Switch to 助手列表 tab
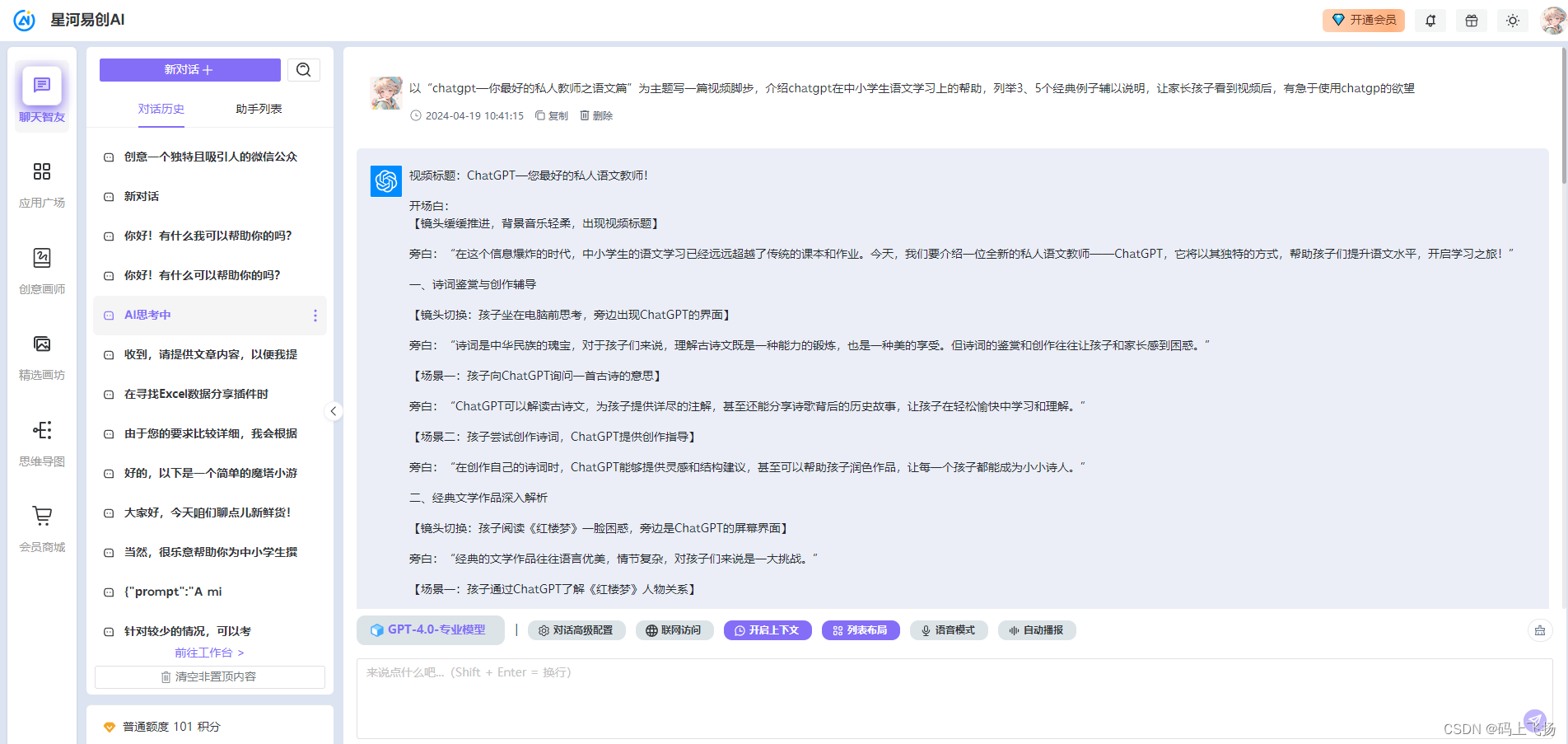 (259, 109)
